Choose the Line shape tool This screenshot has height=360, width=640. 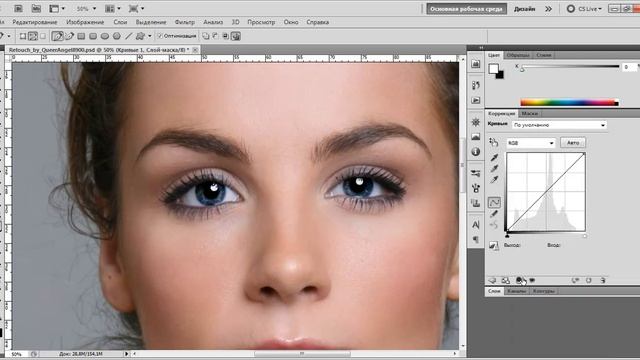click(x=129, y=36)
